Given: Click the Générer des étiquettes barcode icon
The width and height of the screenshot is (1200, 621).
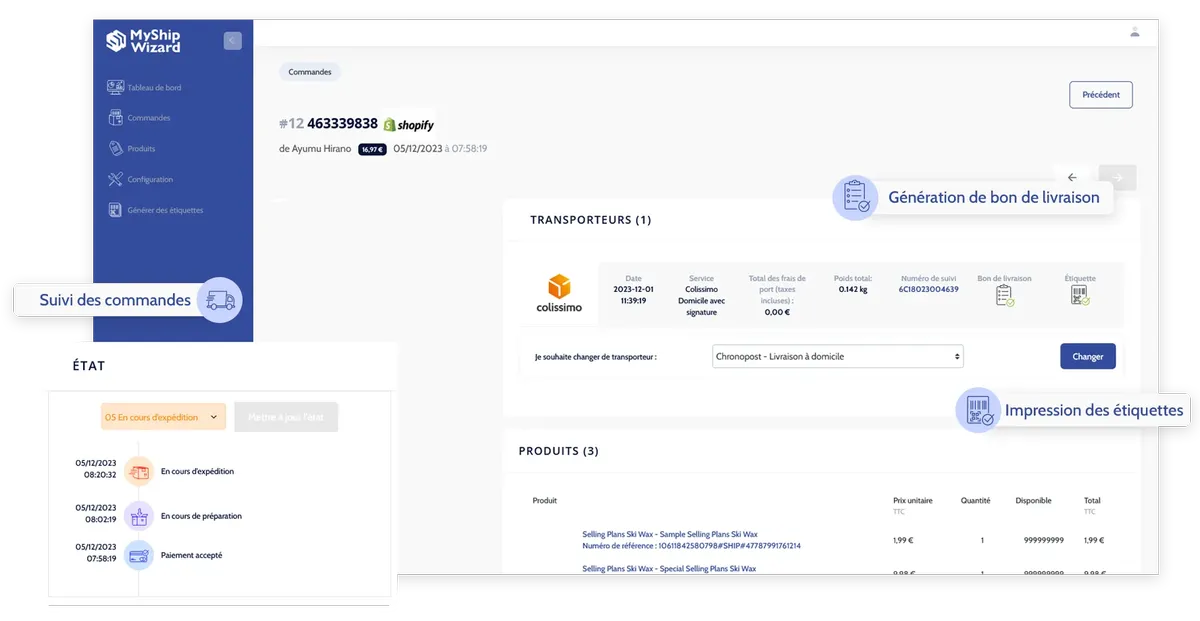Looking at the screenshot, I should pyautogui.click(x=115, y=211).
